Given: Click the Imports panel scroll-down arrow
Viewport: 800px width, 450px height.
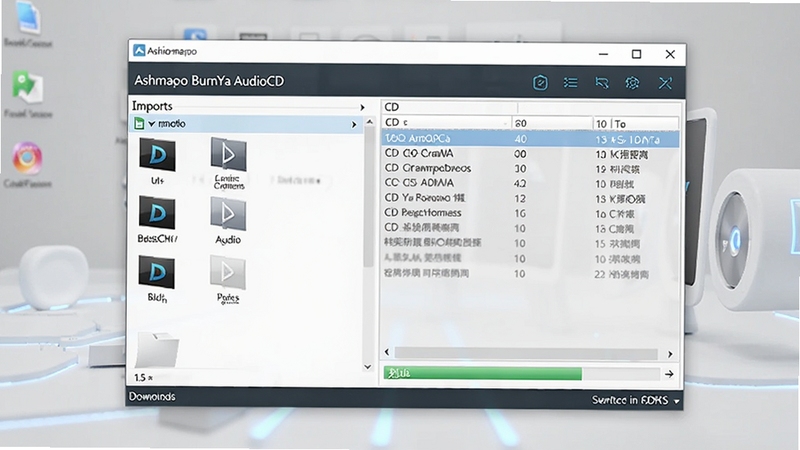Looking at the screenshot, I should [368, 366].
